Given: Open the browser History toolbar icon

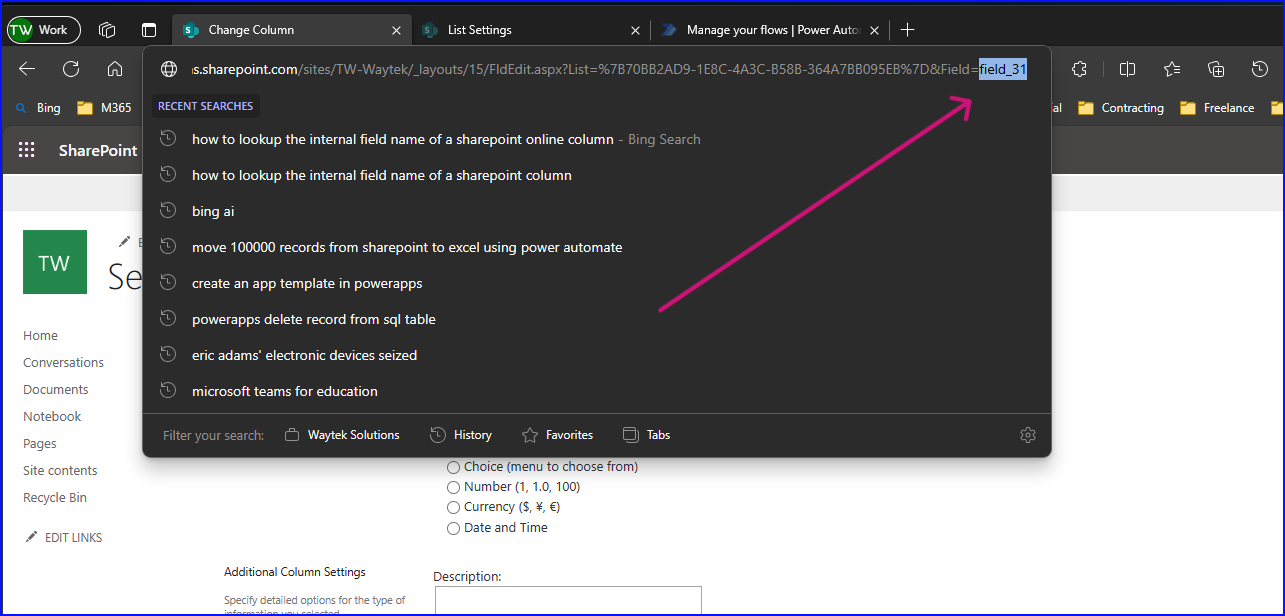Looking at the screenshot, I should pyautogui.click(x=1260, y=69).
